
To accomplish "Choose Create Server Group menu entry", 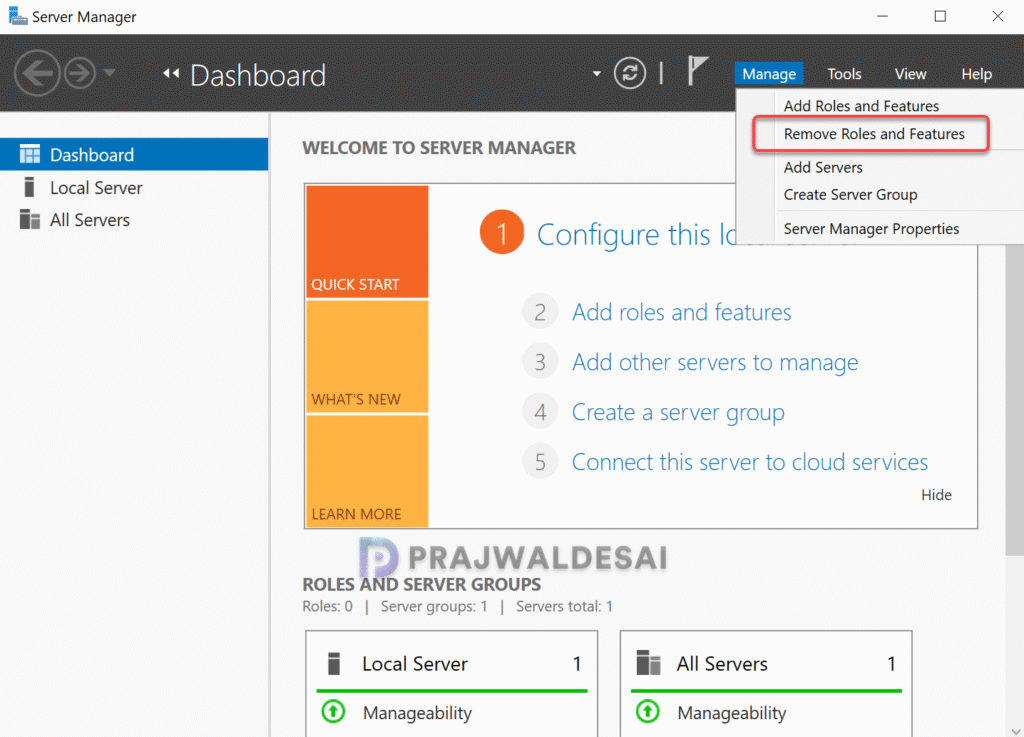I will pyautogui.click(x=850, y=195).
